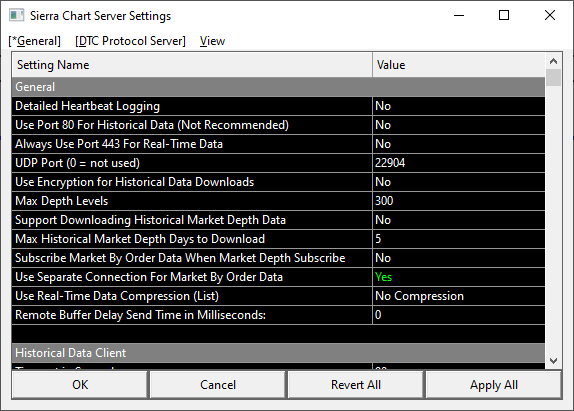Open the General menu
574x411 pixels.
[34, 41]
